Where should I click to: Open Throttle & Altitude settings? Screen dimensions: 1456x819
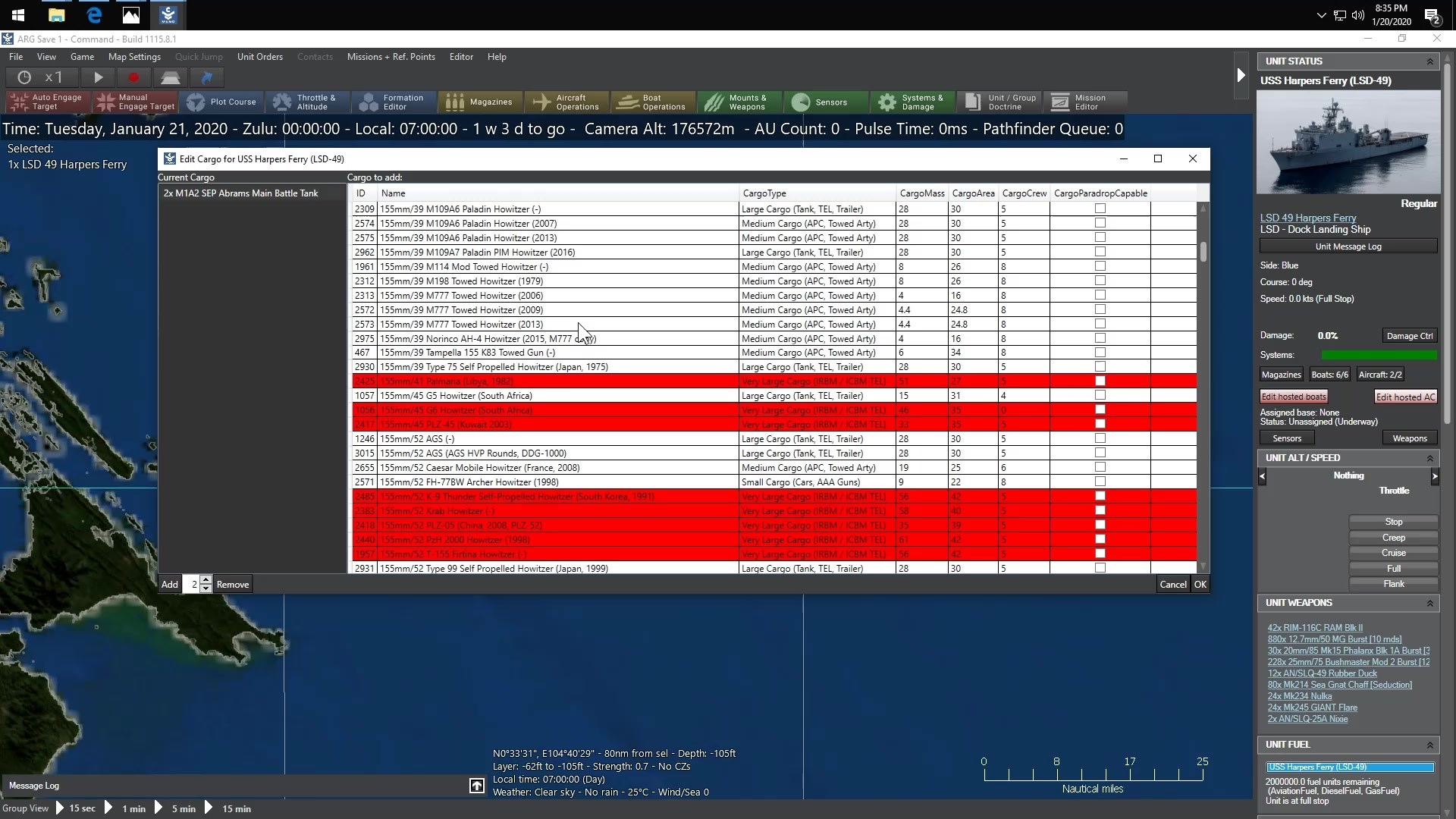point(308,102)
